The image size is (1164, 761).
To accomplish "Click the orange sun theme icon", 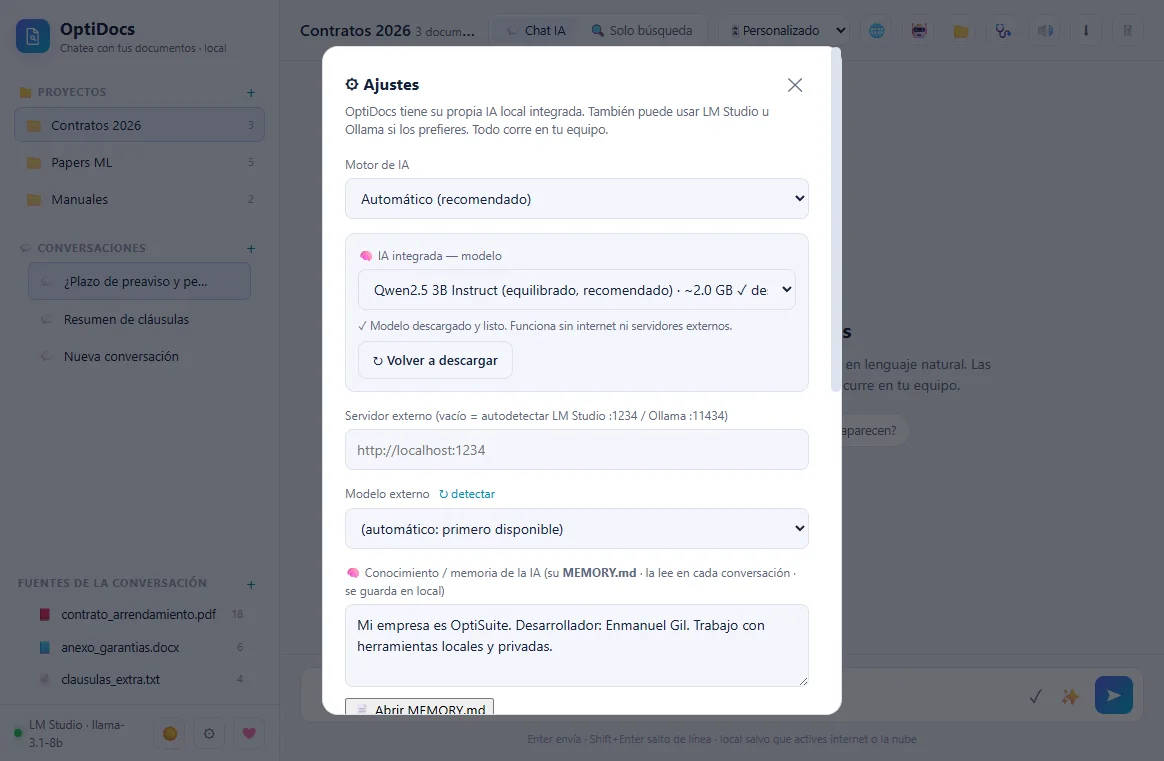I will tap(170, 734).
